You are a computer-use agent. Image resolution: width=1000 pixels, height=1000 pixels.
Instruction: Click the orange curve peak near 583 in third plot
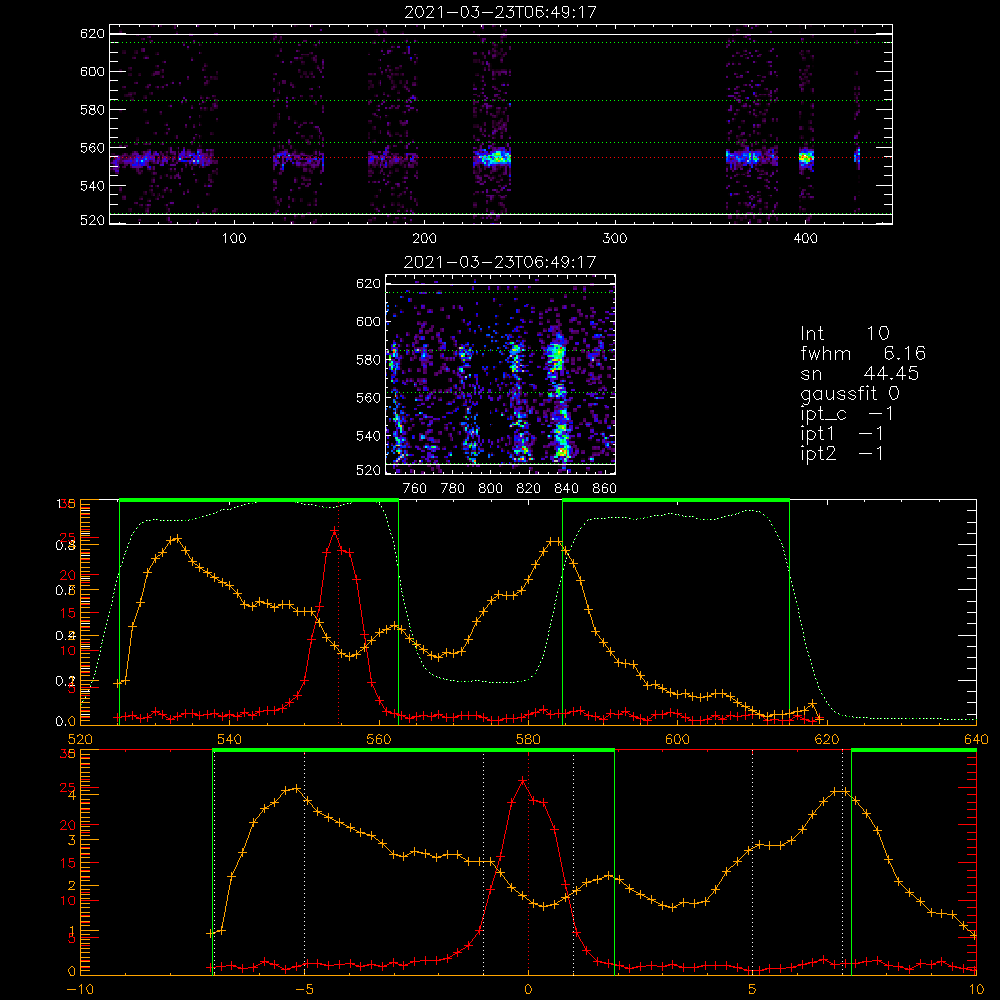[555, 541]
